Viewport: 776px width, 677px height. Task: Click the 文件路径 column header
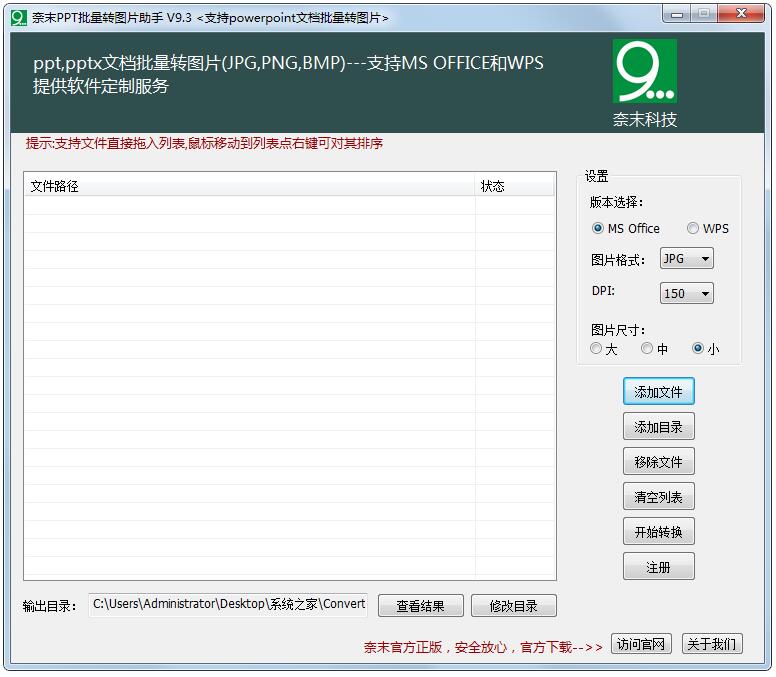coord(249,186)
